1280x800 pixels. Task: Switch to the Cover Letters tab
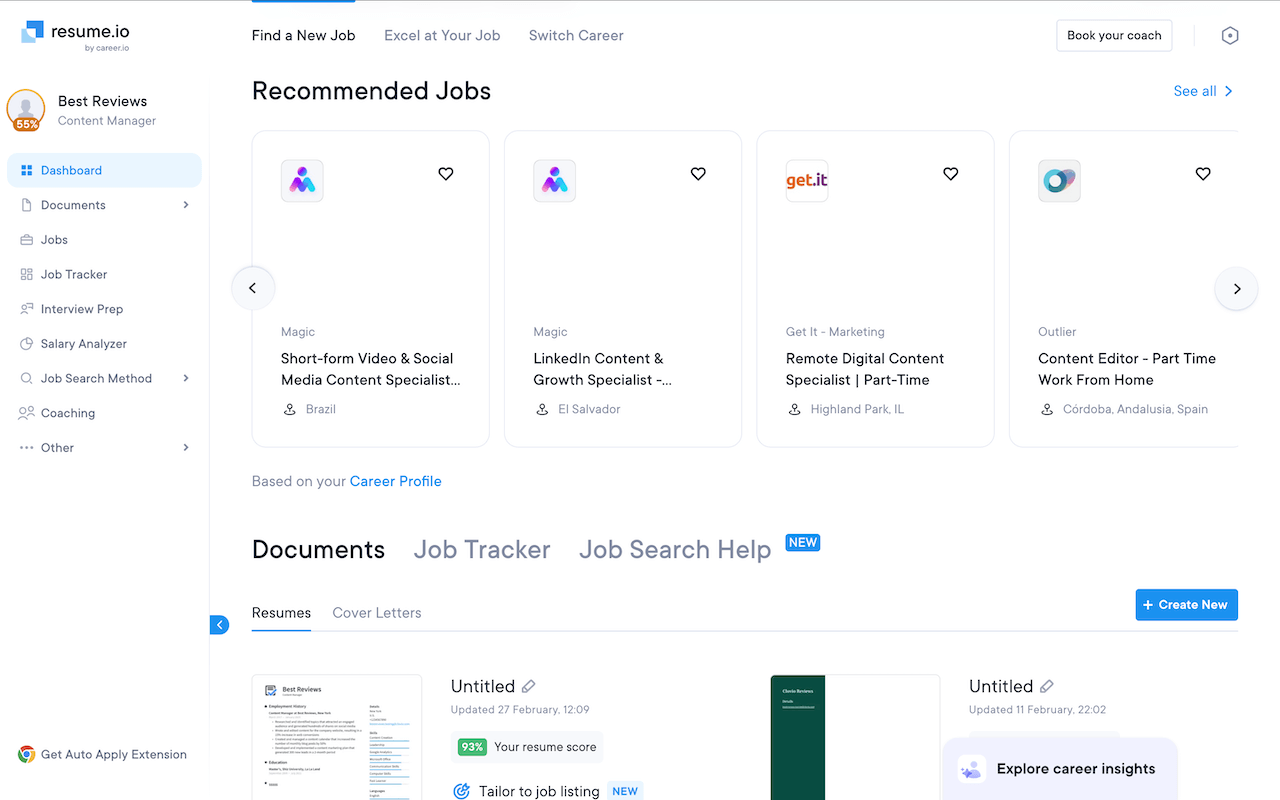(x=377, y=613)
